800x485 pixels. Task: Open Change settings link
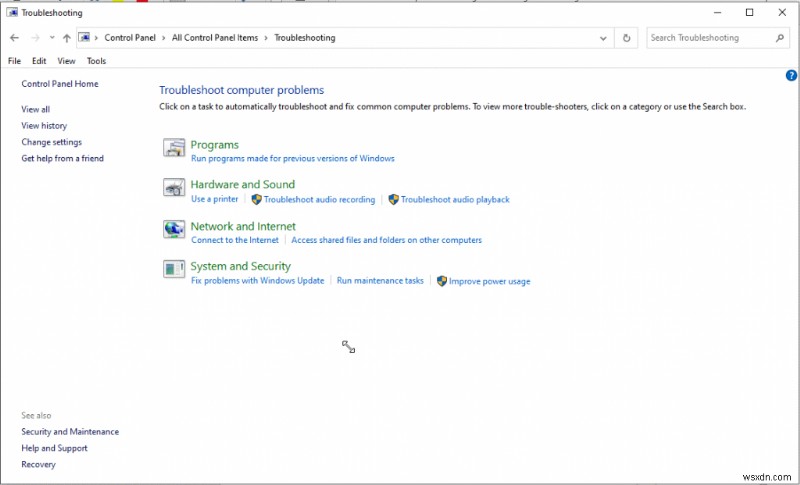tap(52, 142)
